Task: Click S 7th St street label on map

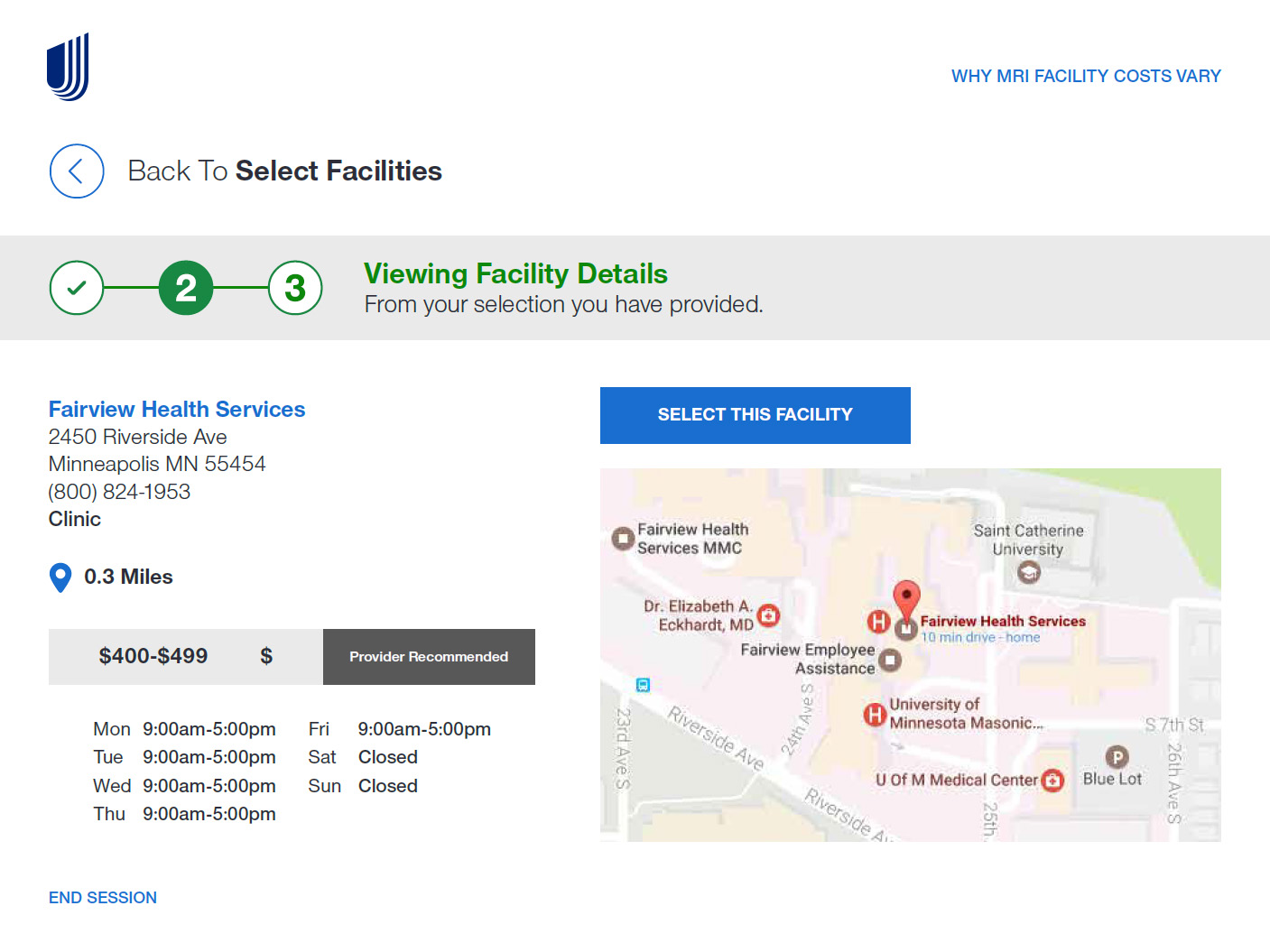Action: point(1174,725)
